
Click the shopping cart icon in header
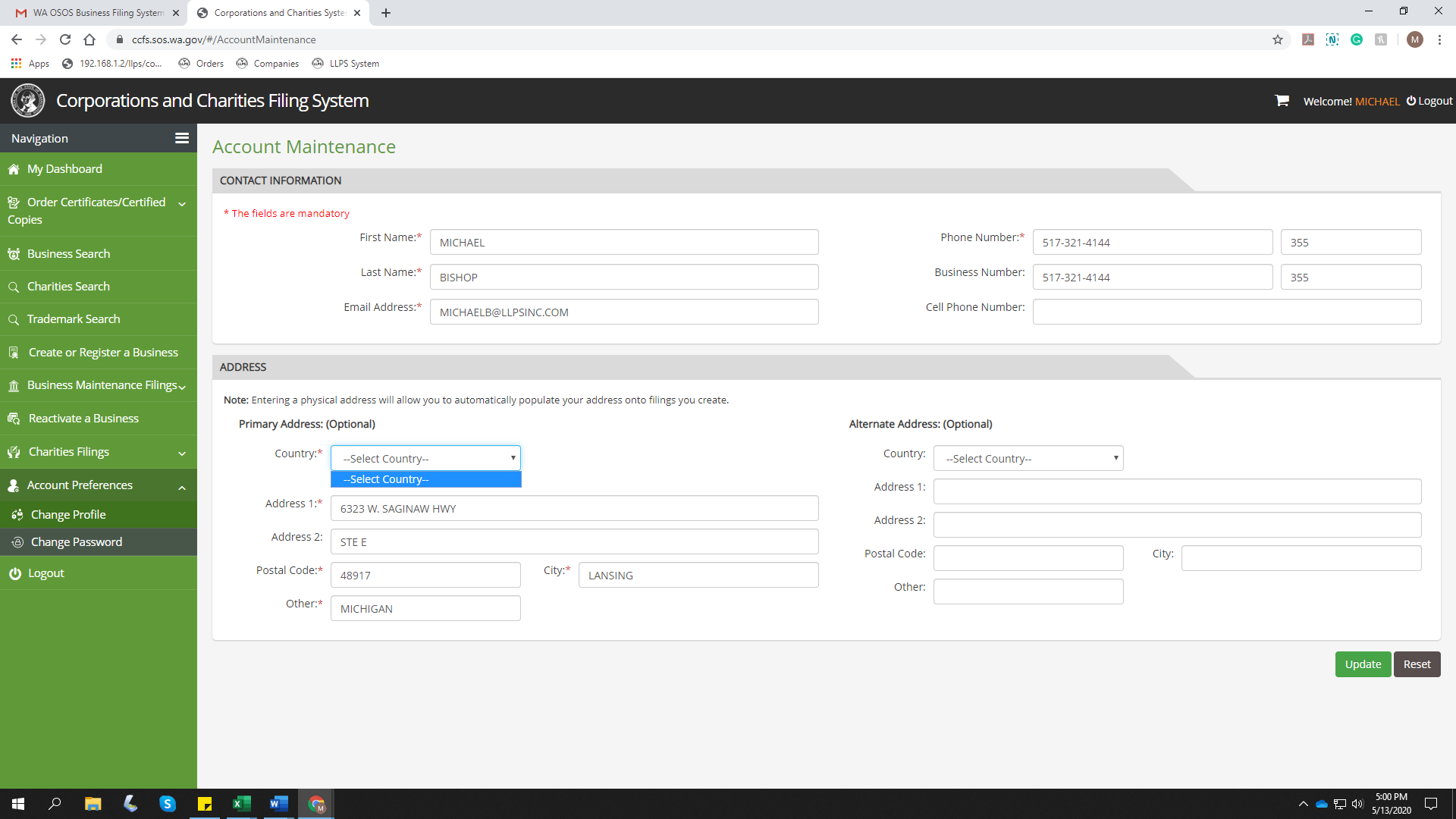(x=1282, y=101)
